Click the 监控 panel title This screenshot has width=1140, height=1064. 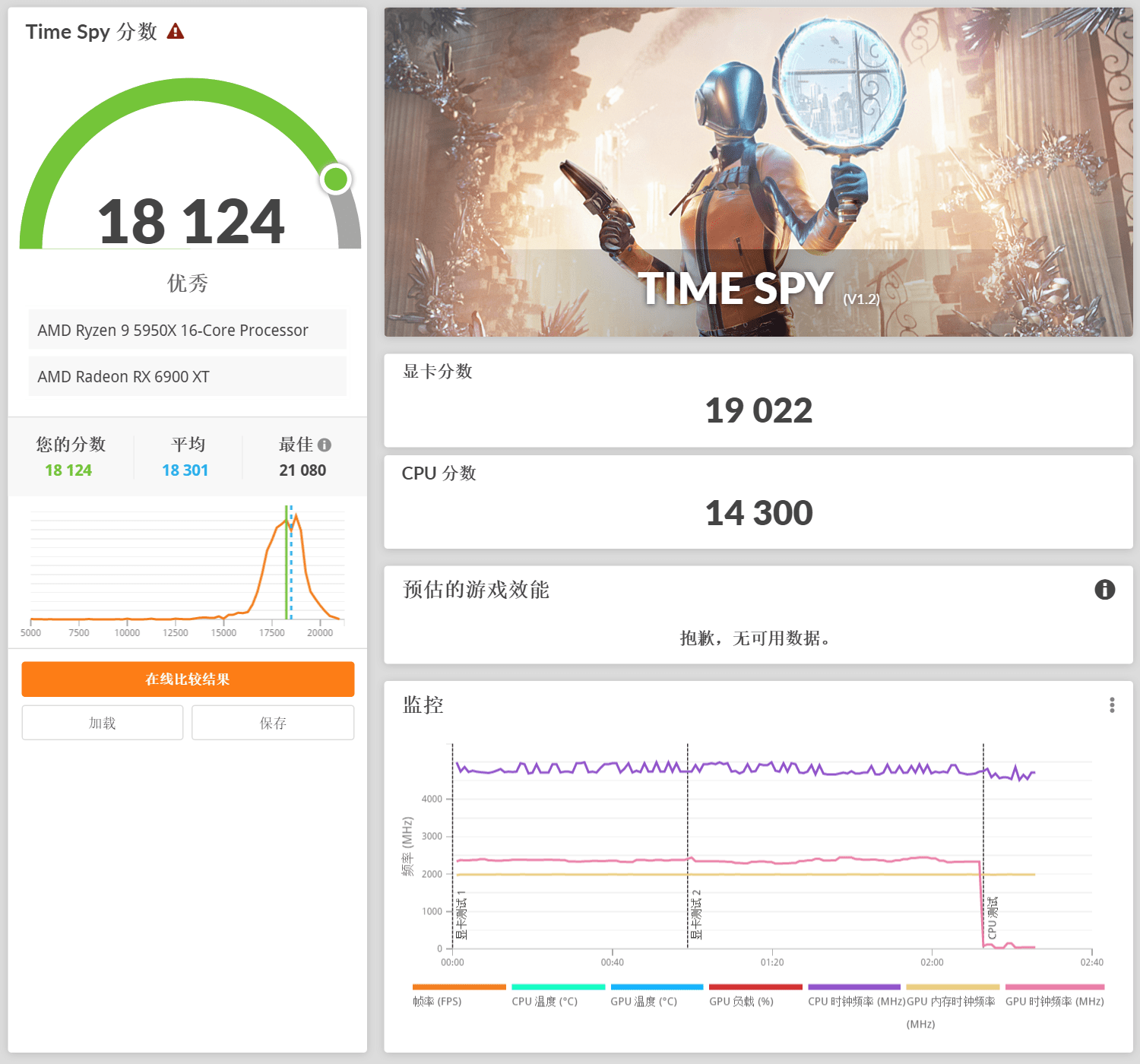pos(423,705)
